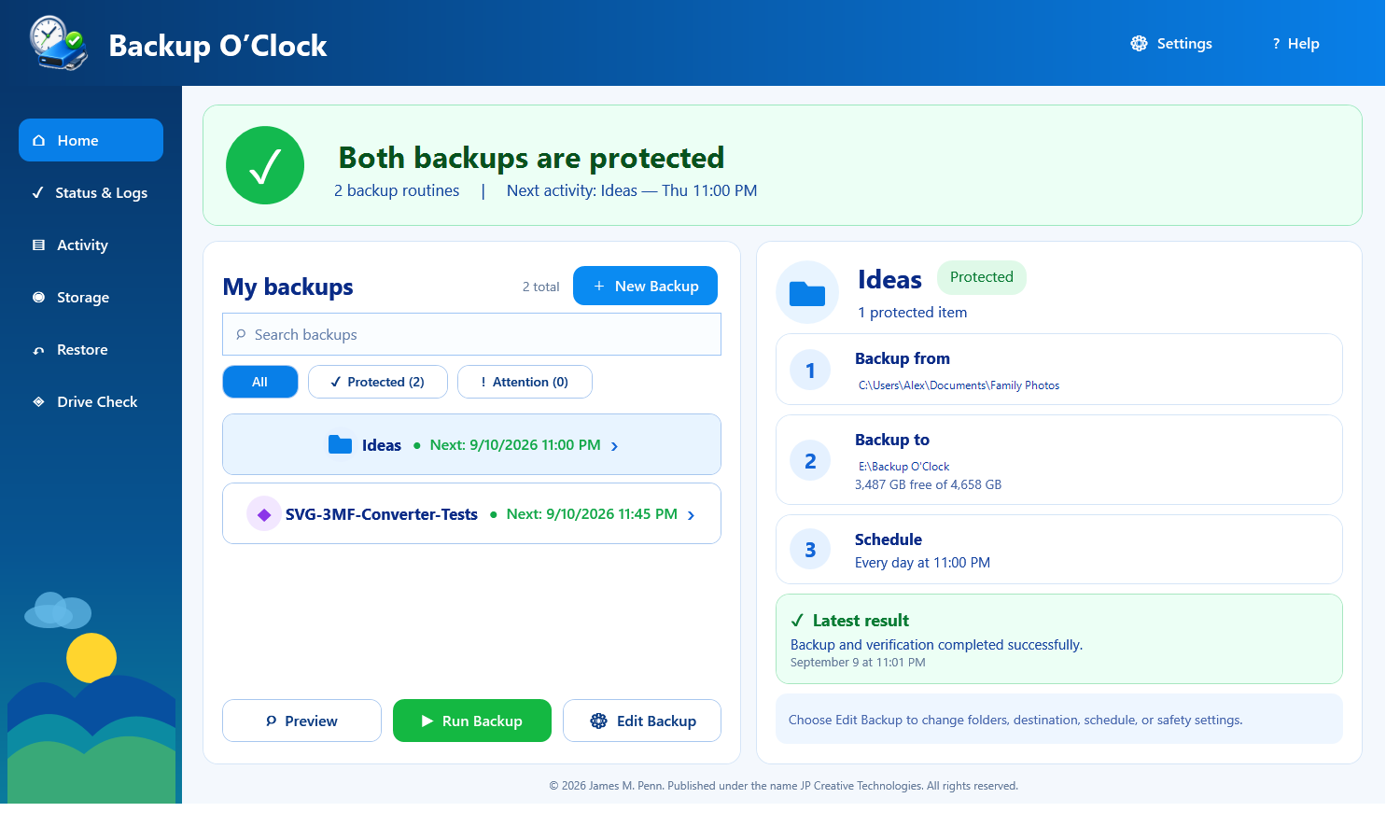The width and height of the screenshot is (1400, 840).
Task: Open Status & Logs in sidebar
Action: pyautogui.click(x=91, y=193)
